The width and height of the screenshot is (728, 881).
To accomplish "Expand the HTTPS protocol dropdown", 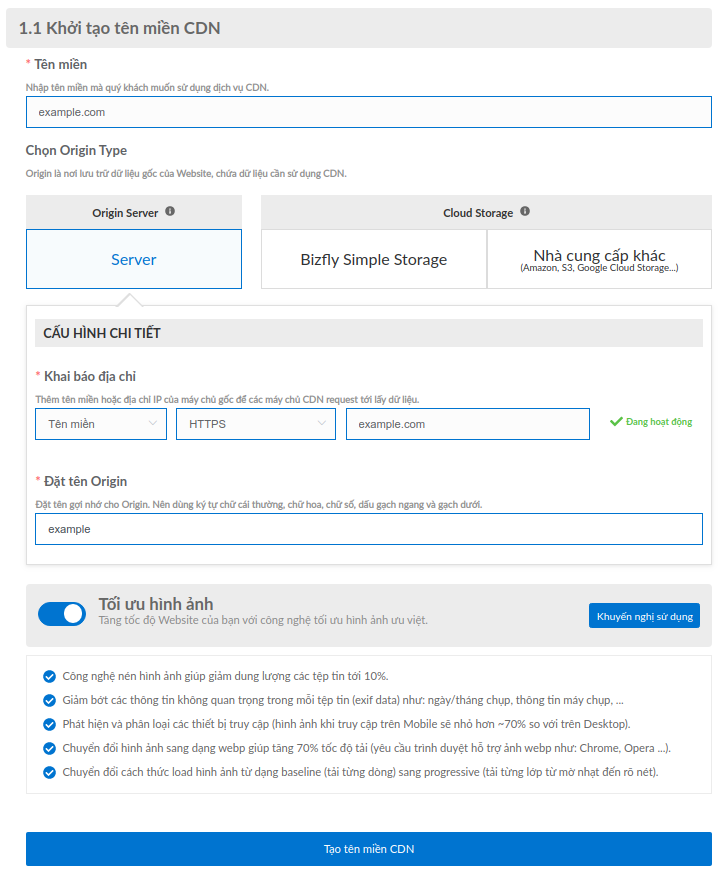I will point(256,424).
